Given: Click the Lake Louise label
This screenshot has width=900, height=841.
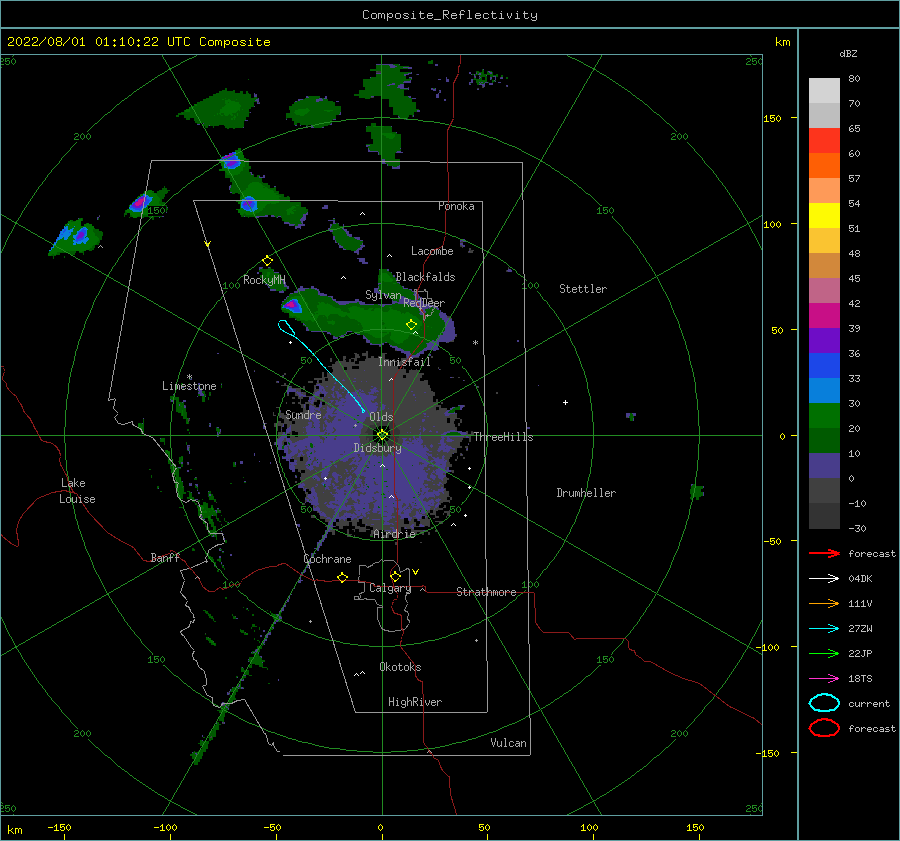Looking at the screenshot, I should point(77,491).
